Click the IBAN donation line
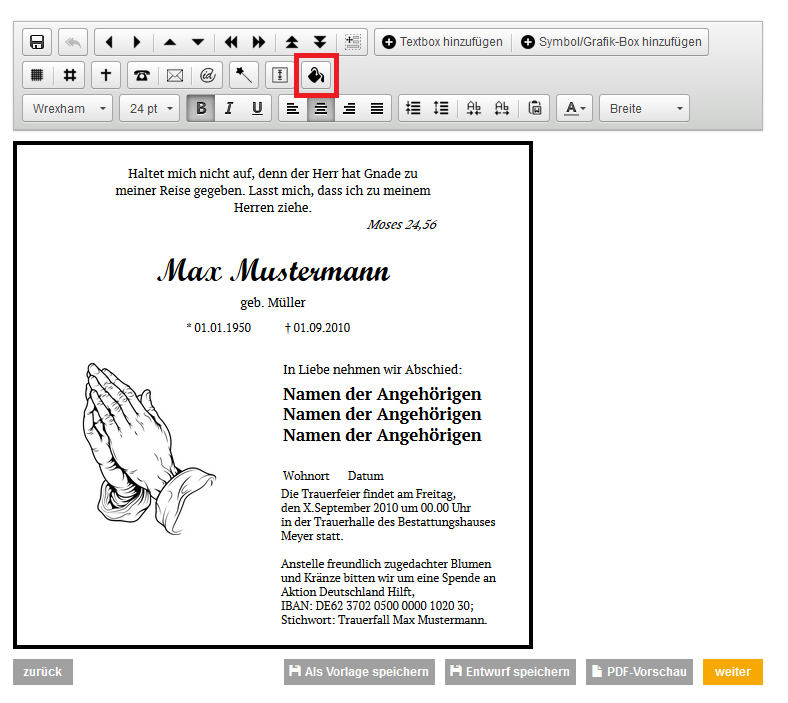 [x=377, y=606]
